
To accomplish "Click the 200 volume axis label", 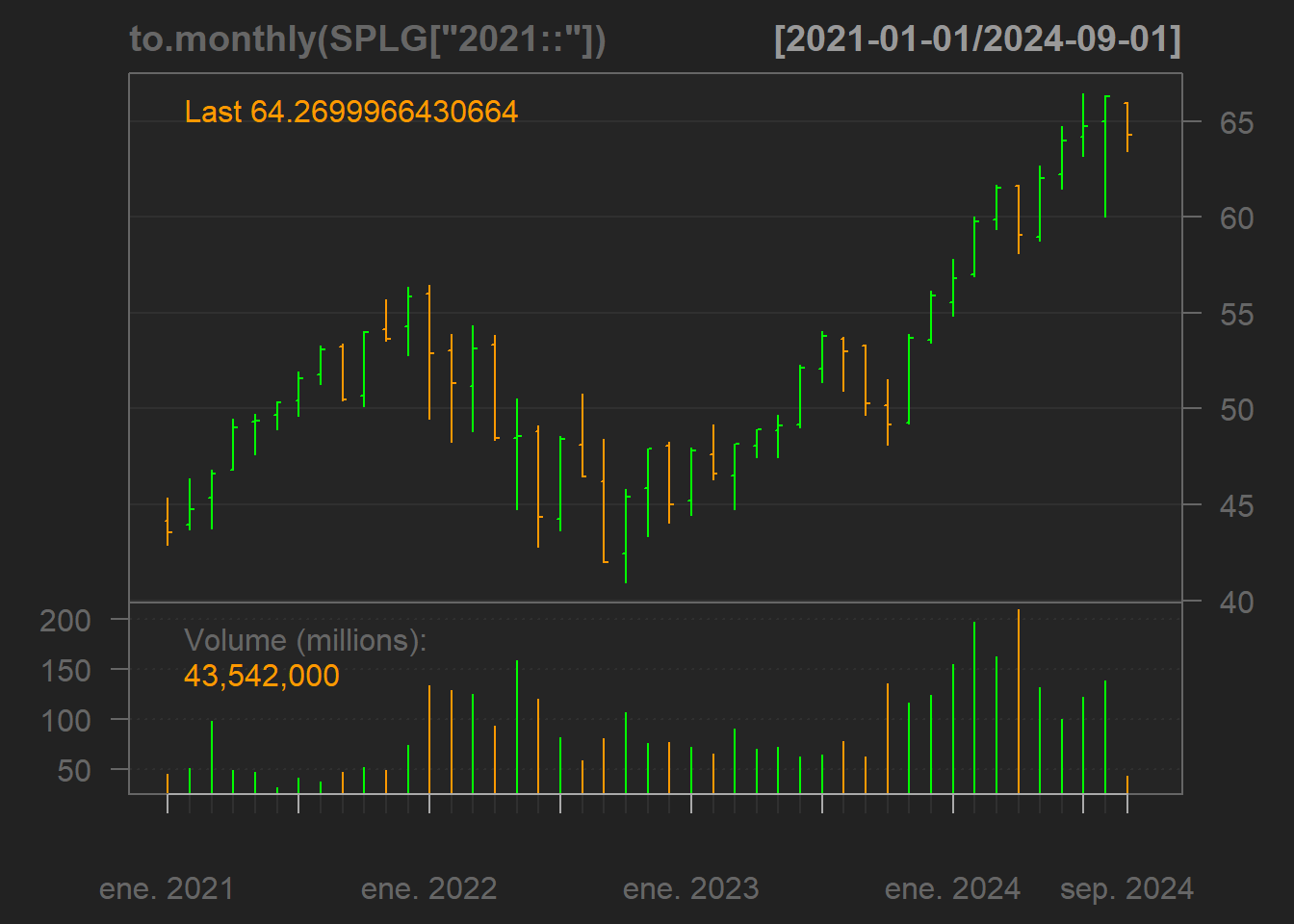I will pyautogui.click(x=65, y=621).
